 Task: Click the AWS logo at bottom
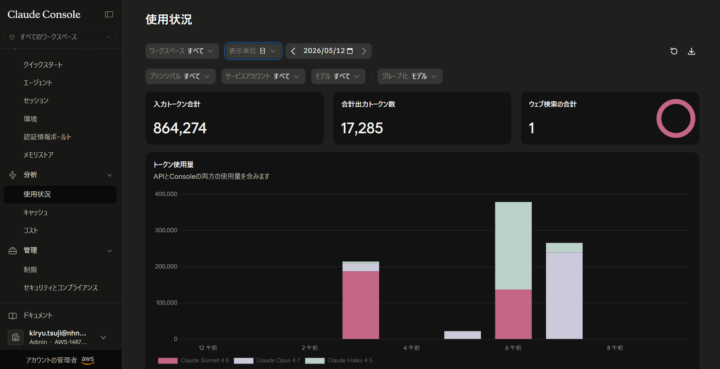tap(88, 360)
